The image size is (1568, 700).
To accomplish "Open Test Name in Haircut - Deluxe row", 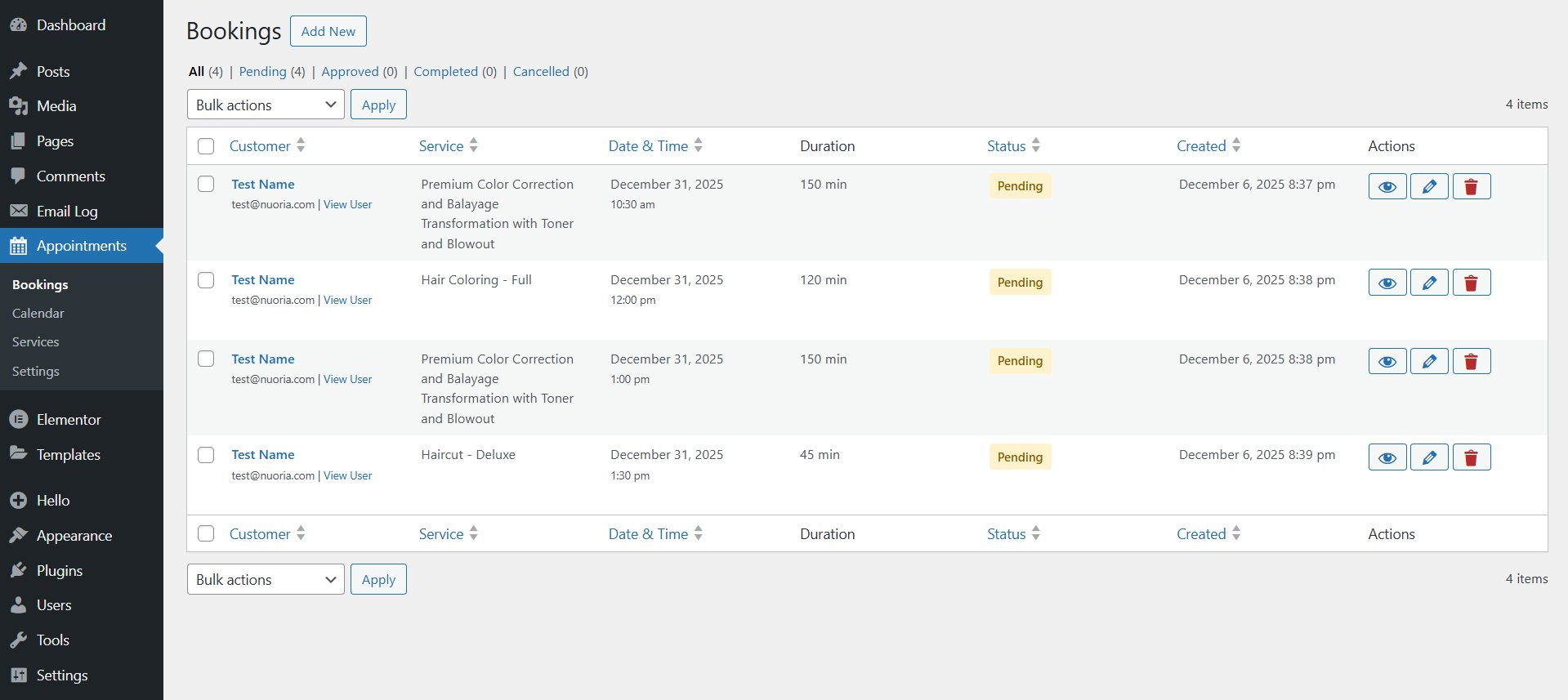I will (262, 455).
